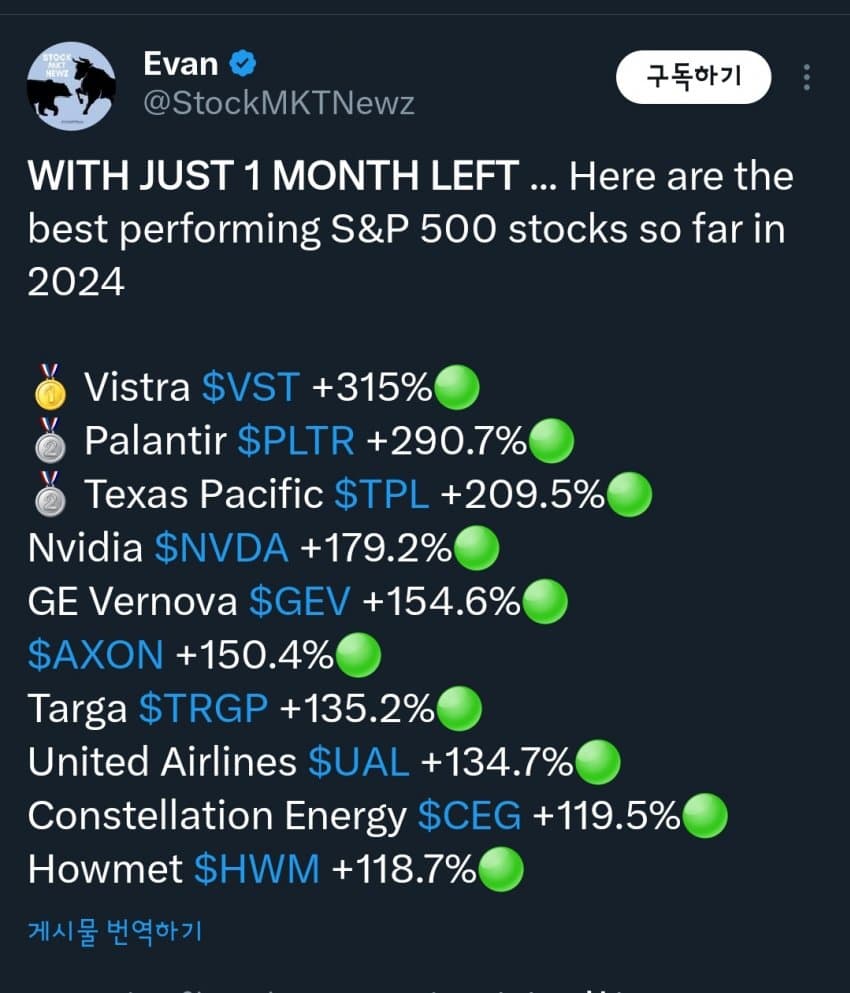Open the $PLTR cashtag
This screenshot has width=850, height=993.
coord(296,440)
